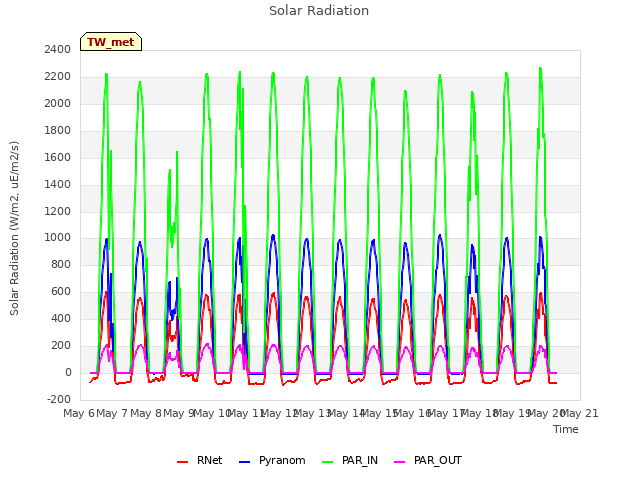The height and width of the screenshot is (480, 640).
Task: Click the -200 y-axis tick label
Action: pos(59,399)
